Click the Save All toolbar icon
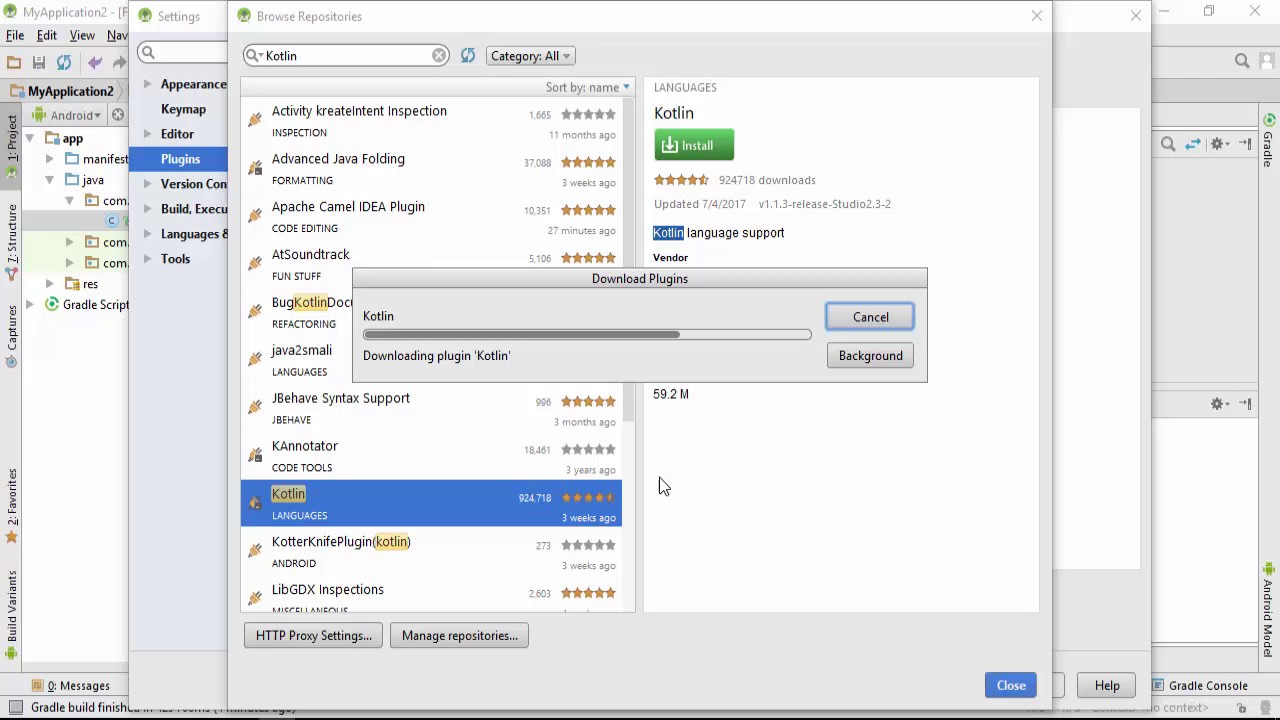1280x720 pixels. [x=39, y=62]
